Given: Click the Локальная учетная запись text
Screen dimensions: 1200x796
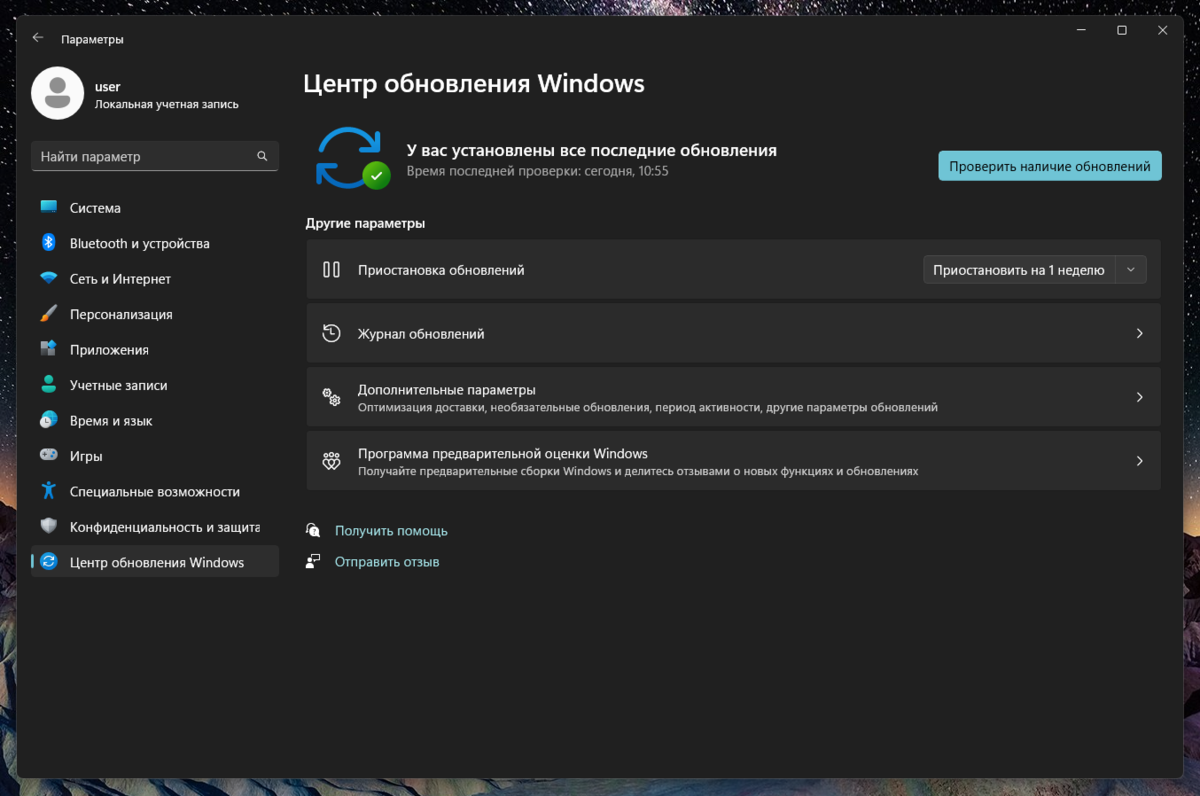Looking at the screenshot, I should (167, 104).
